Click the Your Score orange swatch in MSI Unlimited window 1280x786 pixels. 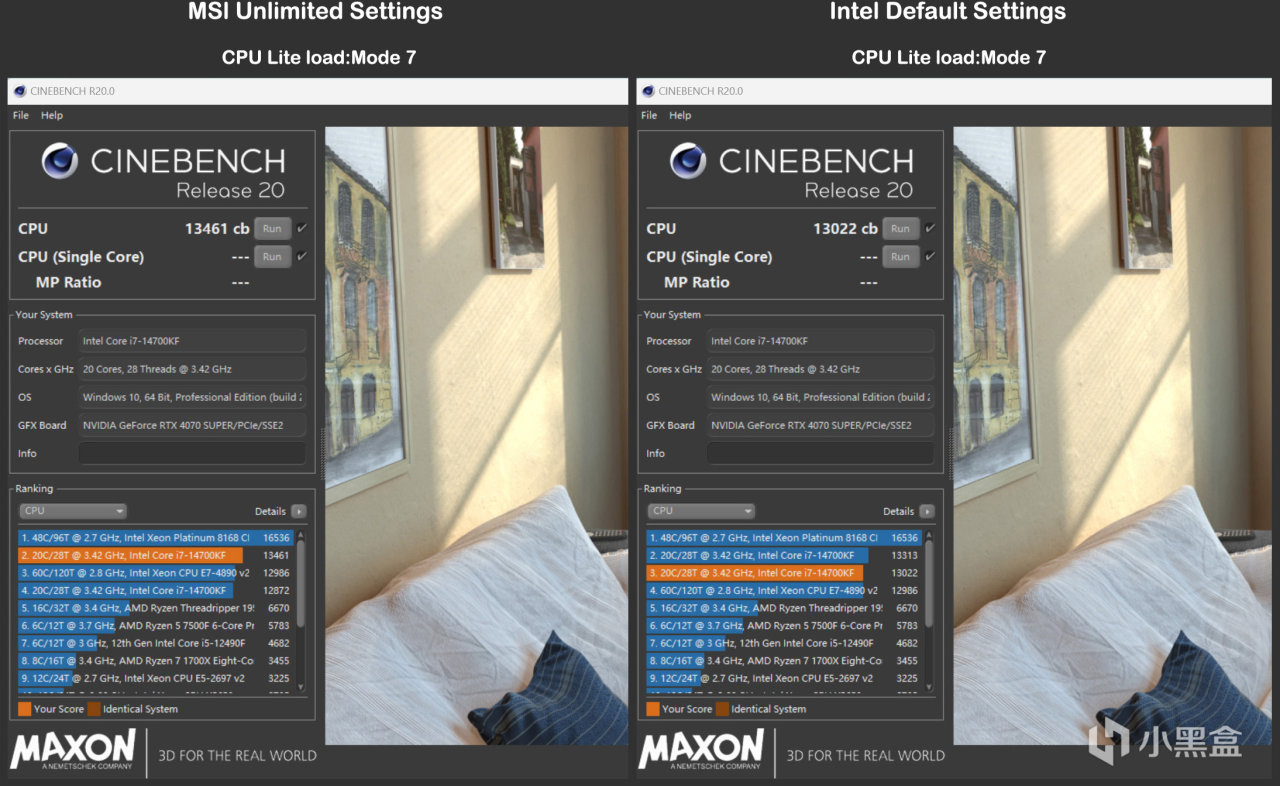click(24, 709)
